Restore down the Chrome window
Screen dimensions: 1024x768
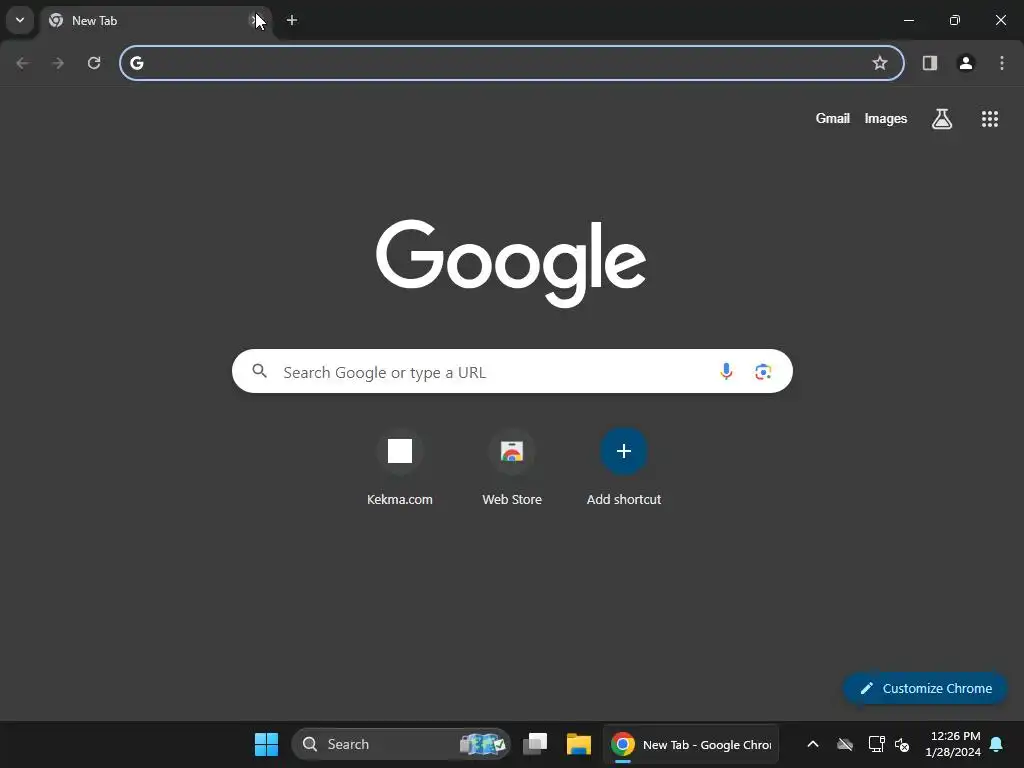(955, 20)
